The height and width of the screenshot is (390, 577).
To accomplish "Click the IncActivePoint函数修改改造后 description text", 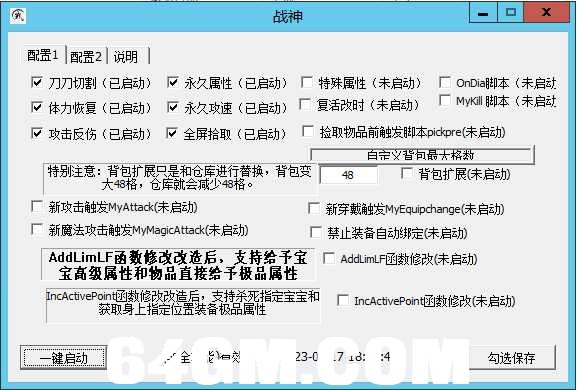I will point(183,303).
